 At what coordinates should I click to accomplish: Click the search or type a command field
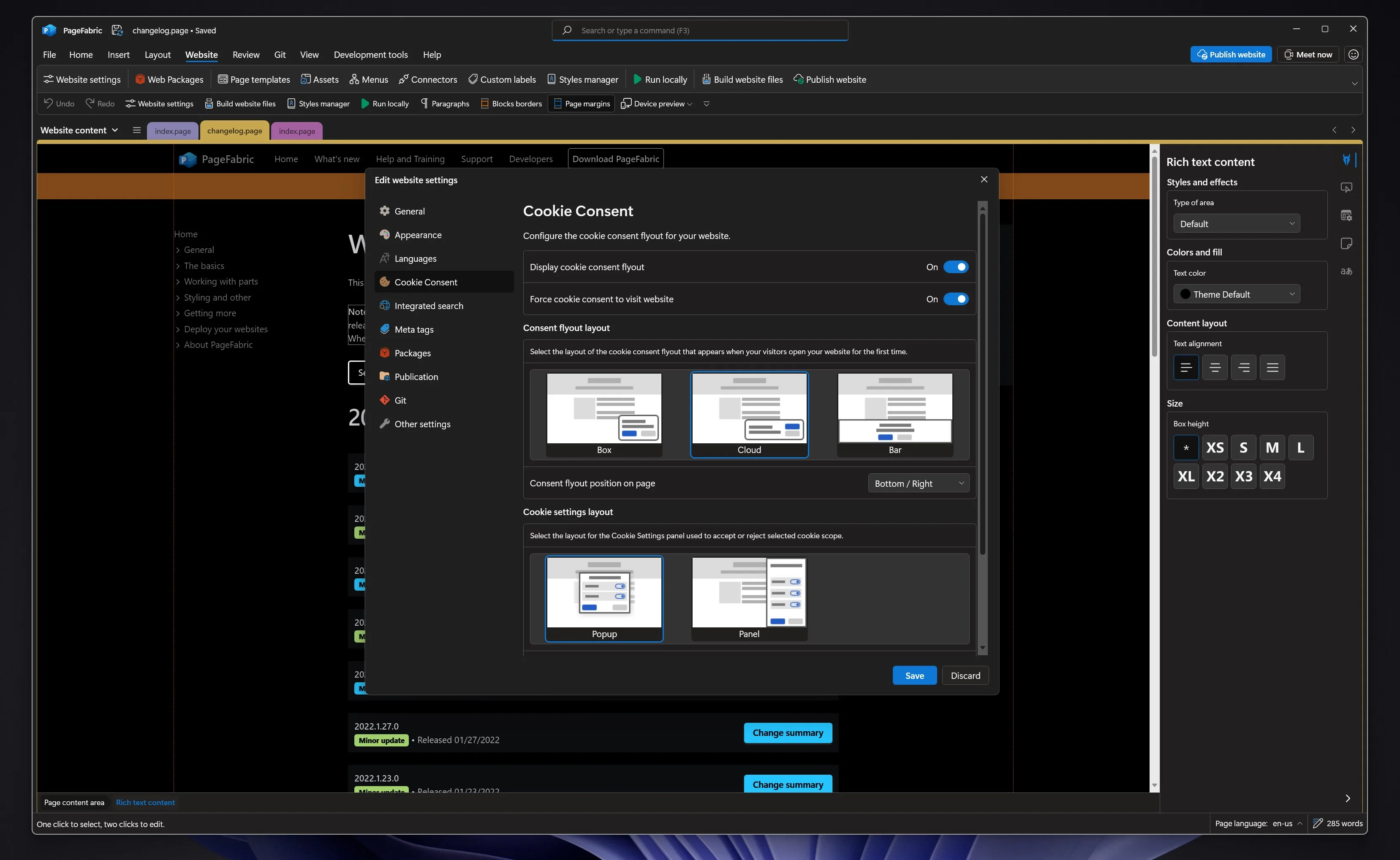point(700,30)
